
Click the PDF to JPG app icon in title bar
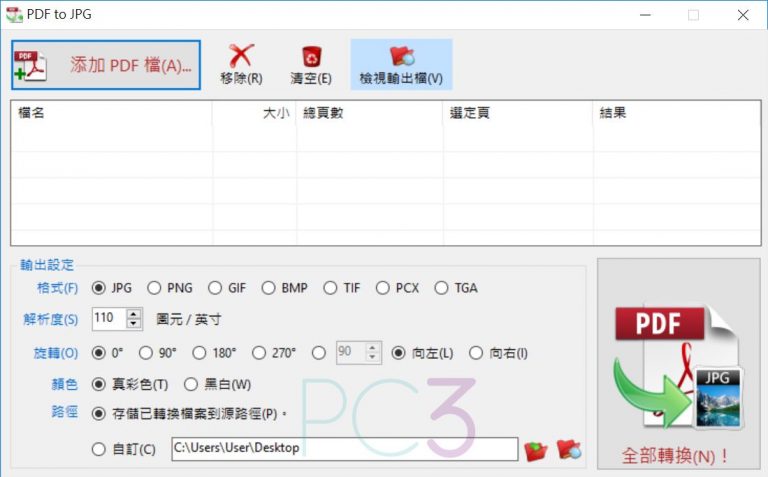(14, 15)
